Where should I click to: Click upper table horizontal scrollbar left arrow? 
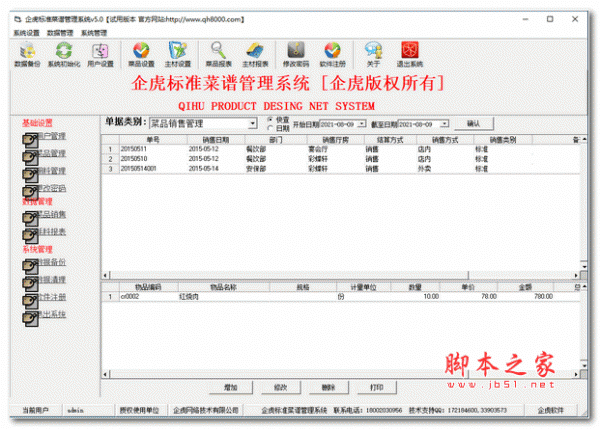tap(106, 275)
